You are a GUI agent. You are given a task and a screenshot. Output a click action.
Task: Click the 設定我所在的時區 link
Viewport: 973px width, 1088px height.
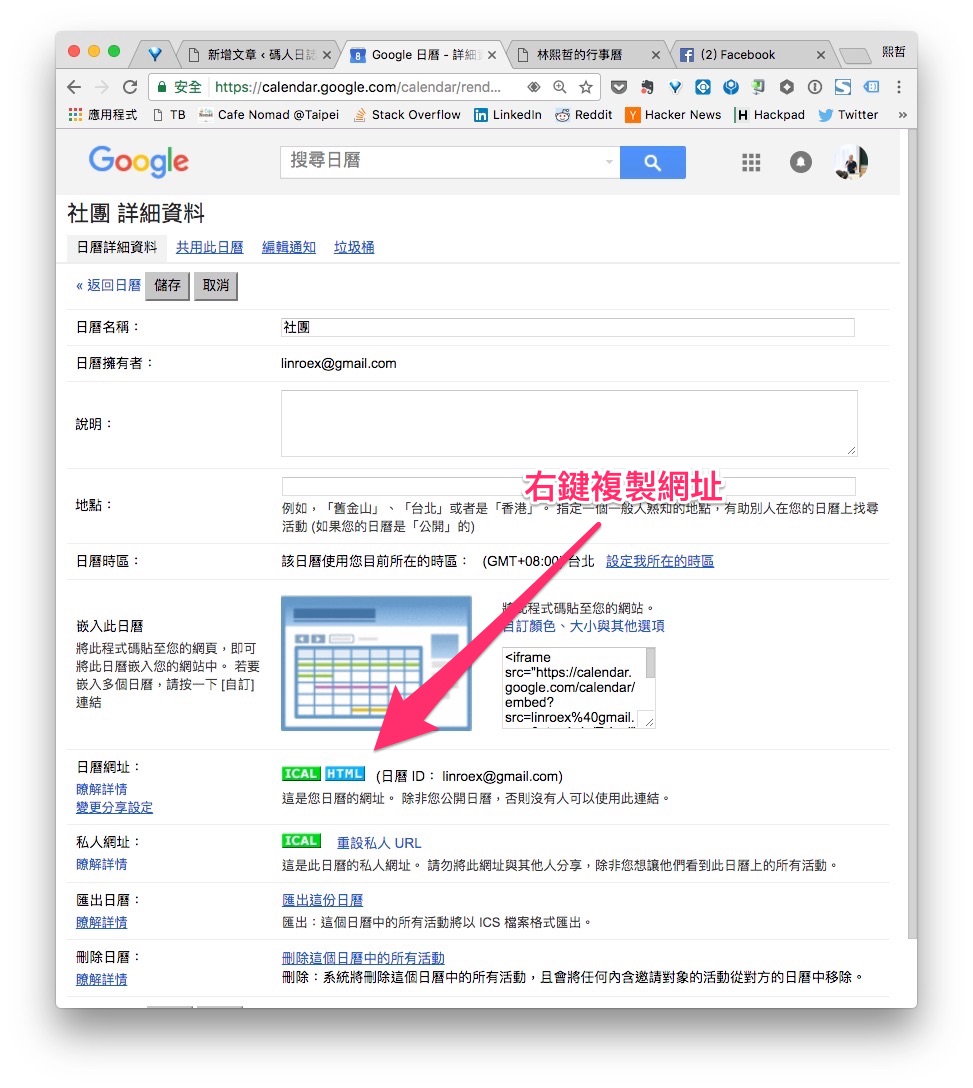pos(660,561)
